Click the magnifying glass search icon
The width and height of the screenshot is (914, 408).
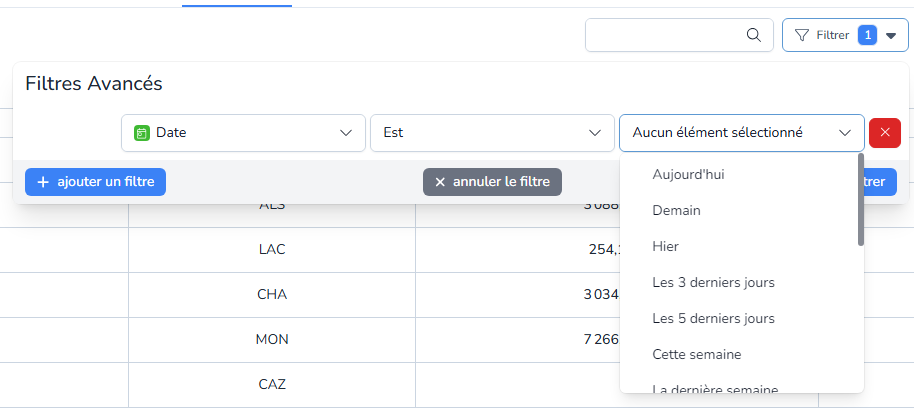[754, 35]
